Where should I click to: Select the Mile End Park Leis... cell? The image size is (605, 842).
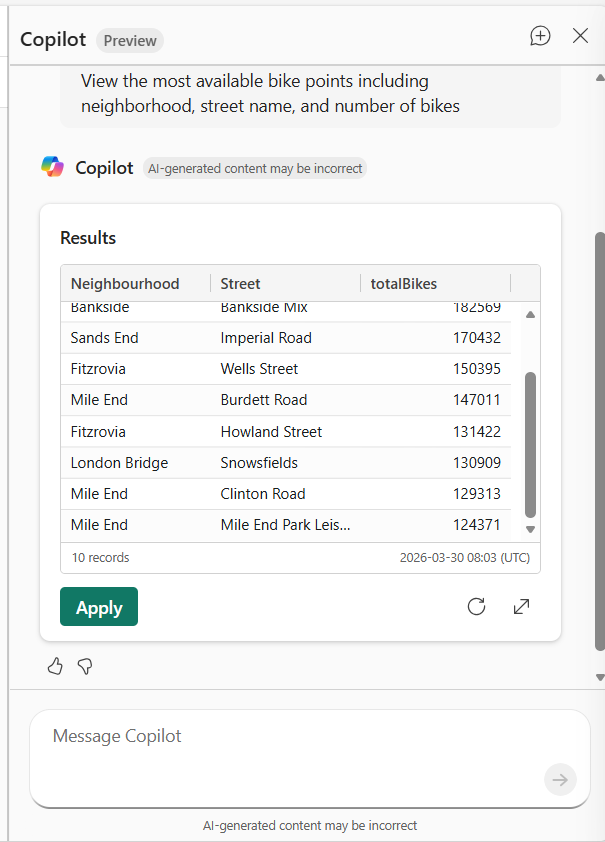285,525
